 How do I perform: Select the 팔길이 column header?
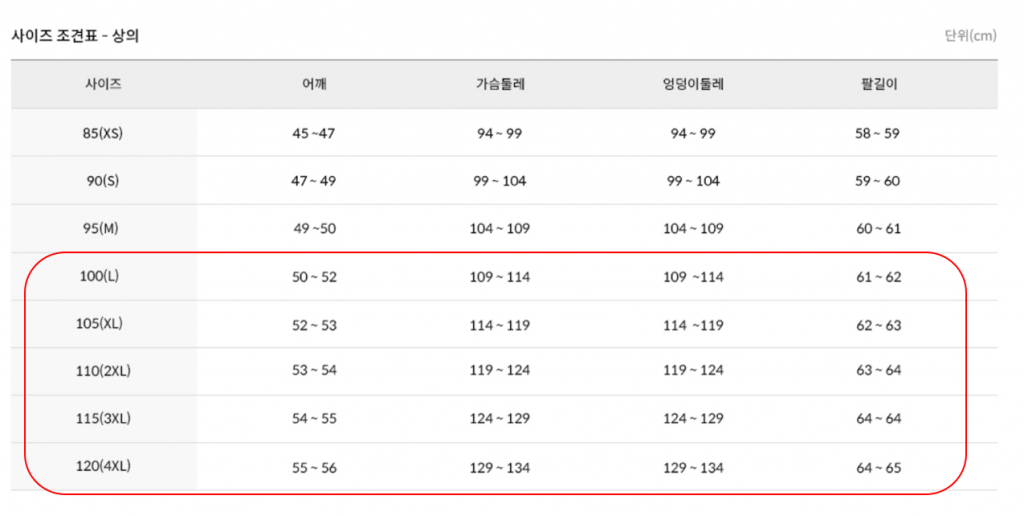click(879, 85)
